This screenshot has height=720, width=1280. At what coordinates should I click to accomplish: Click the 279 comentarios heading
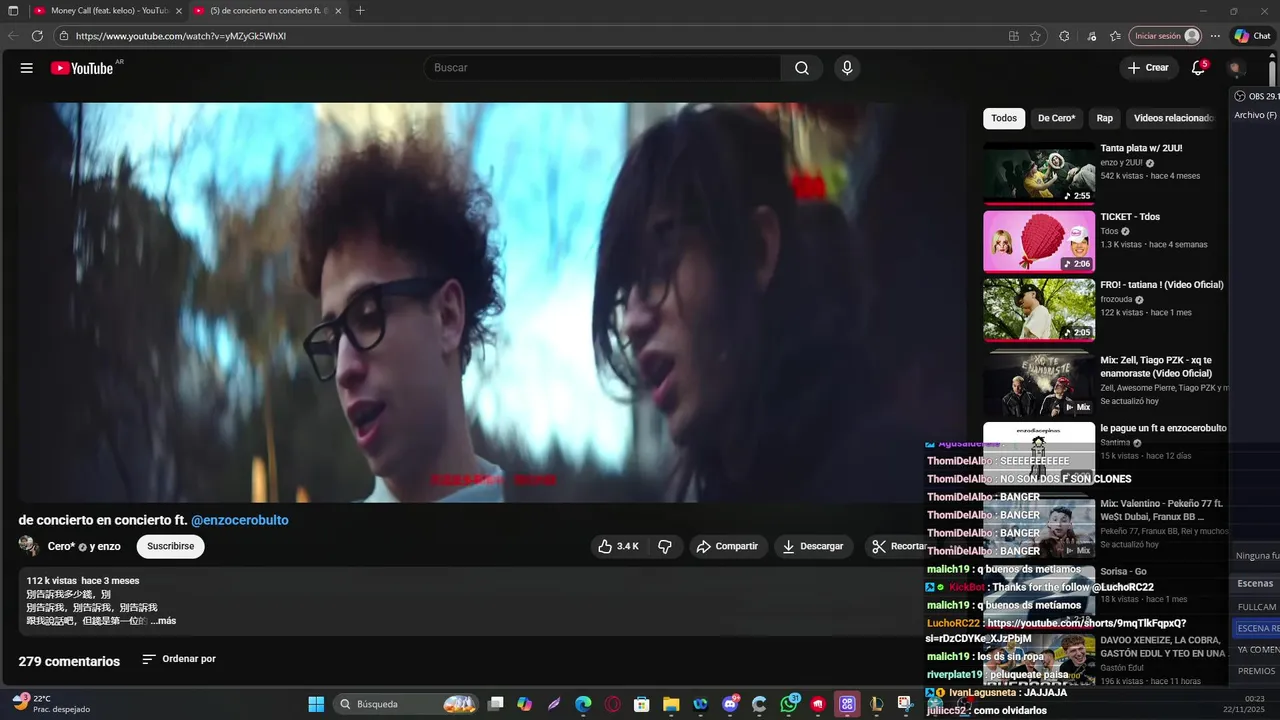click(69, 661)
